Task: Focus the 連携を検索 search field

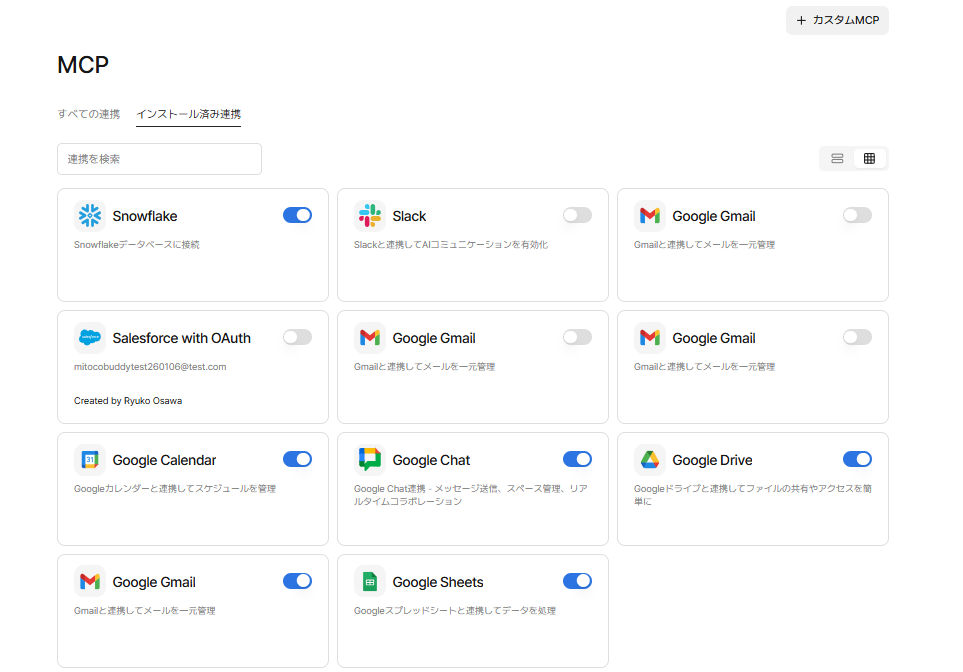Action: [159, 159]
